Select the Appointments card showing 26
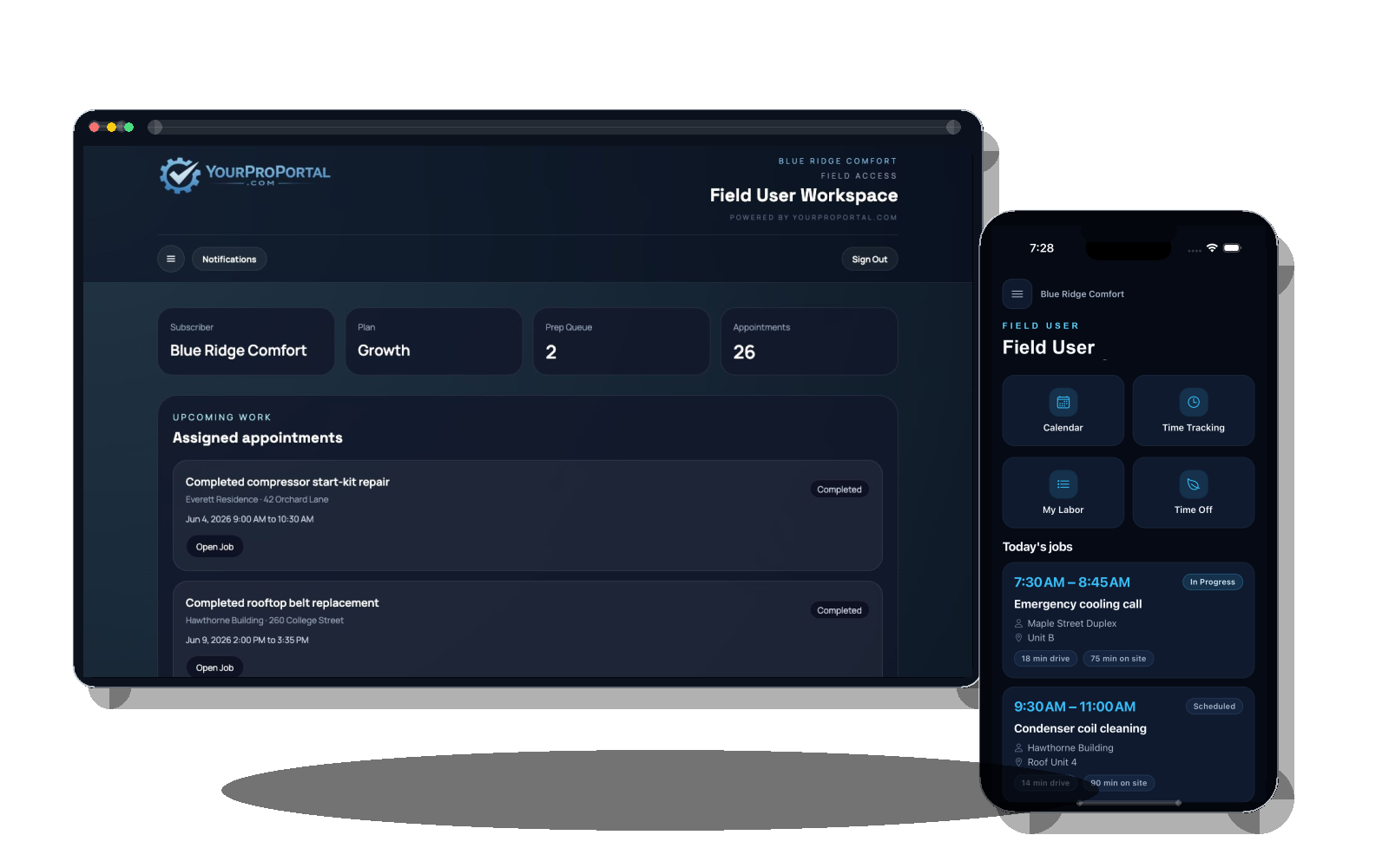Viewport: 1389px width, 868px height. pos(809,341)
